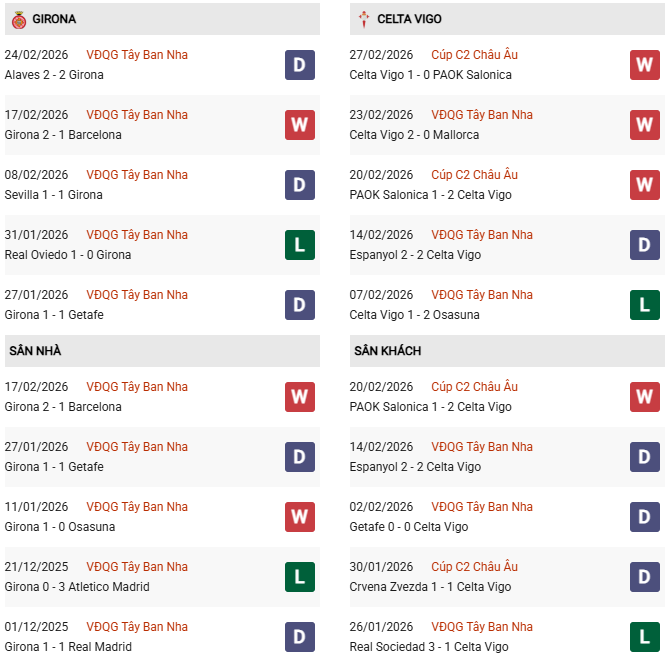This screenshot has height=660, width=666.
Task: Select the SÂN NHÀ section header
Action: point(36,351)
